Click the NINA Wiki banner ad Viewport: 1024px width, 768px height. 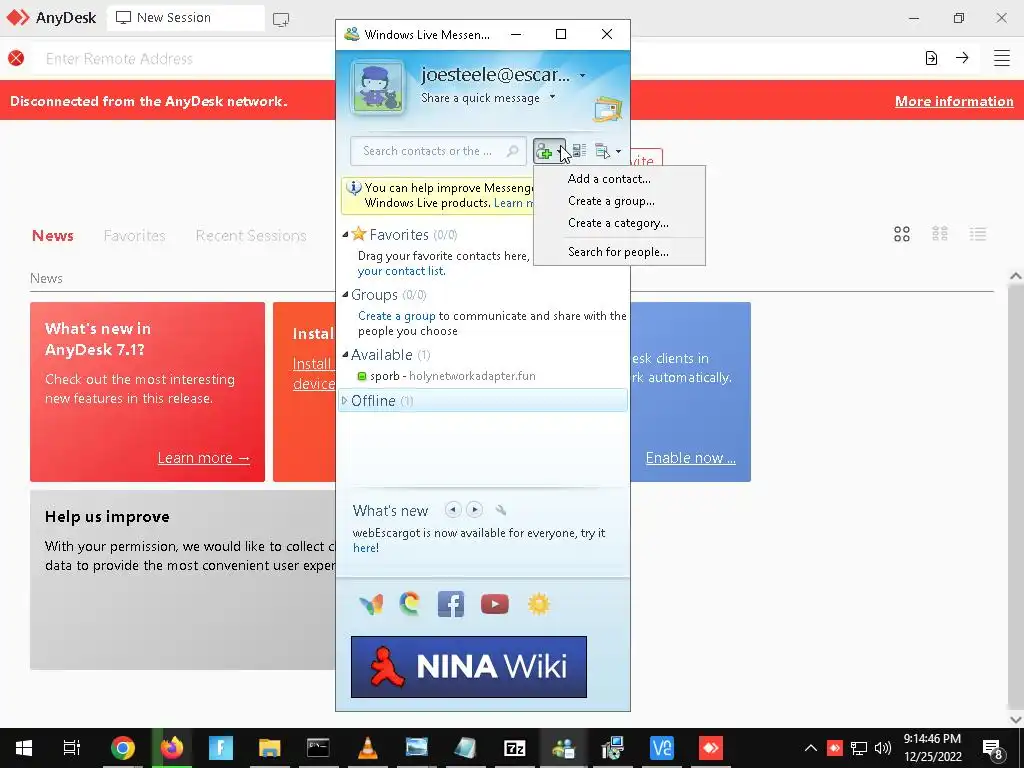pos(469,667)
